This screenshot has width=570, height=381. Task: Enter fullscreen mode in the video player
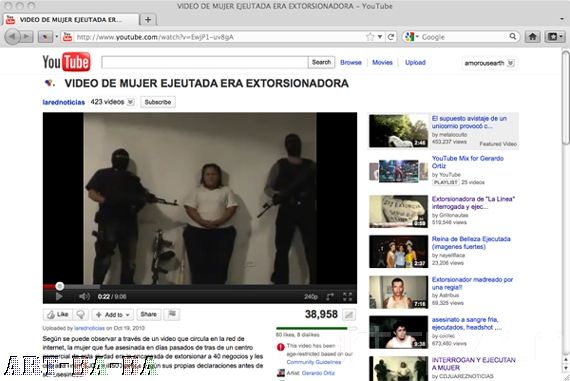pyautogui.click(x=348, y=297)
